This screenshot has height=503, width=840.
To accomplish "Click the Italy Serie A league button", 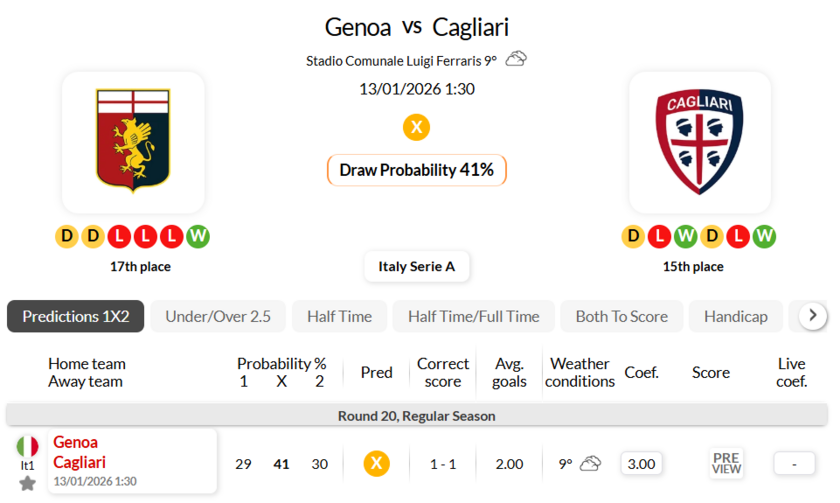I will coord(417,266).
